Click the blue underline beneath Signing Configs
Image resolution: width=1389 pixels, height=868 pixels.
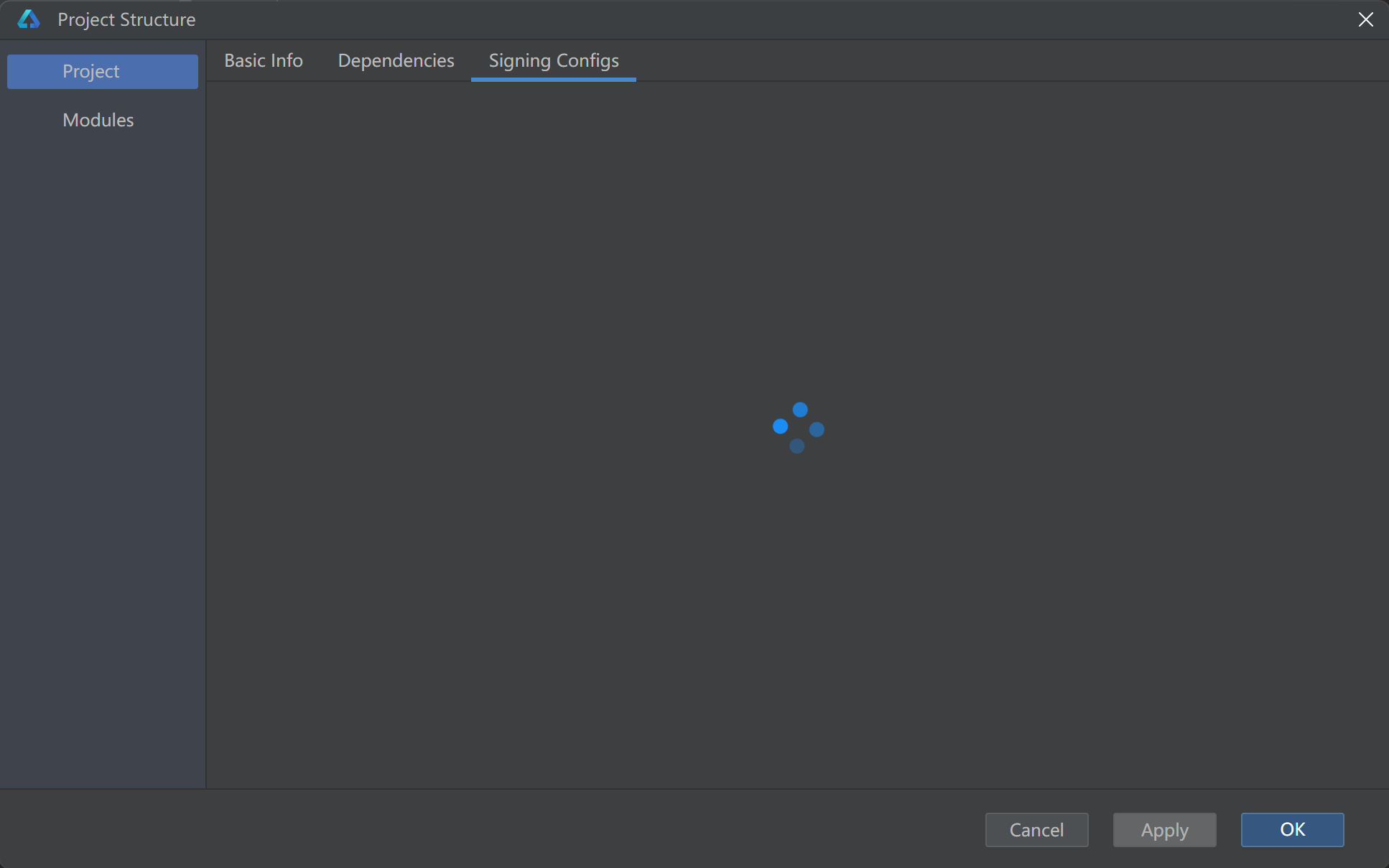tap(553, 80)
